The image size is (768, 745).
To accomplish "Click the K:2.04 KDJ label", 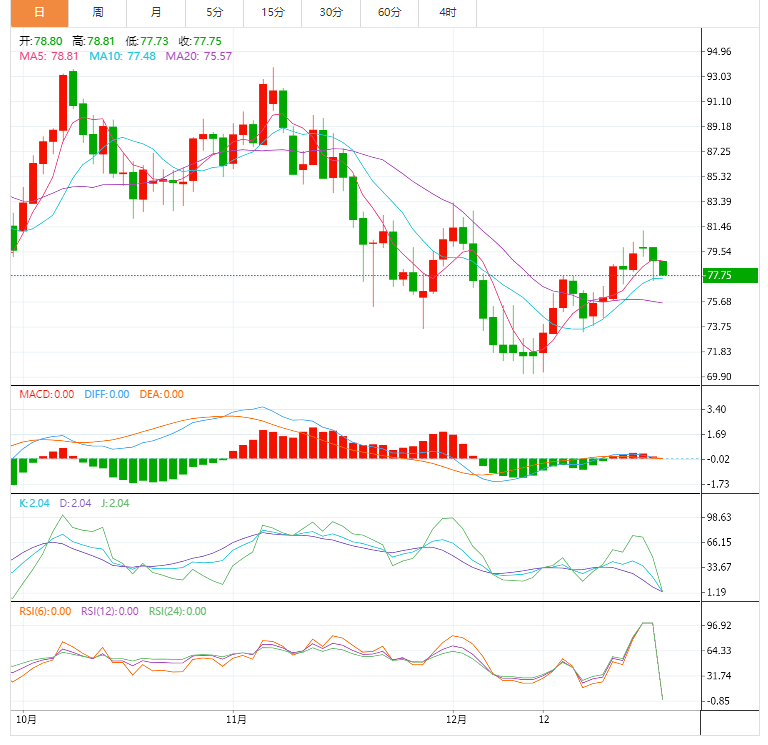I will (x=34, y=503).
